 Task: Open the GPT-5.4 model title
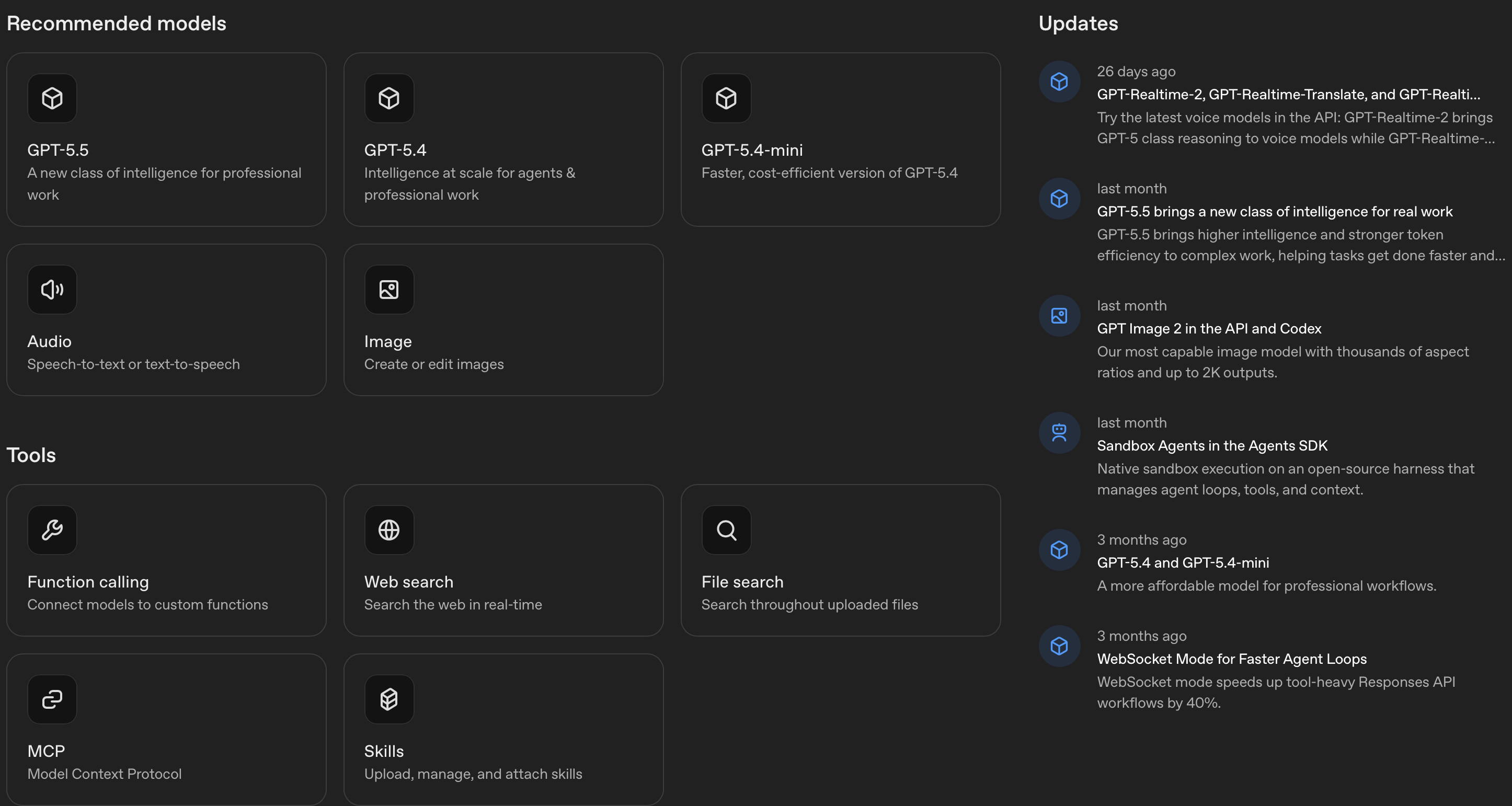point(395,150)
